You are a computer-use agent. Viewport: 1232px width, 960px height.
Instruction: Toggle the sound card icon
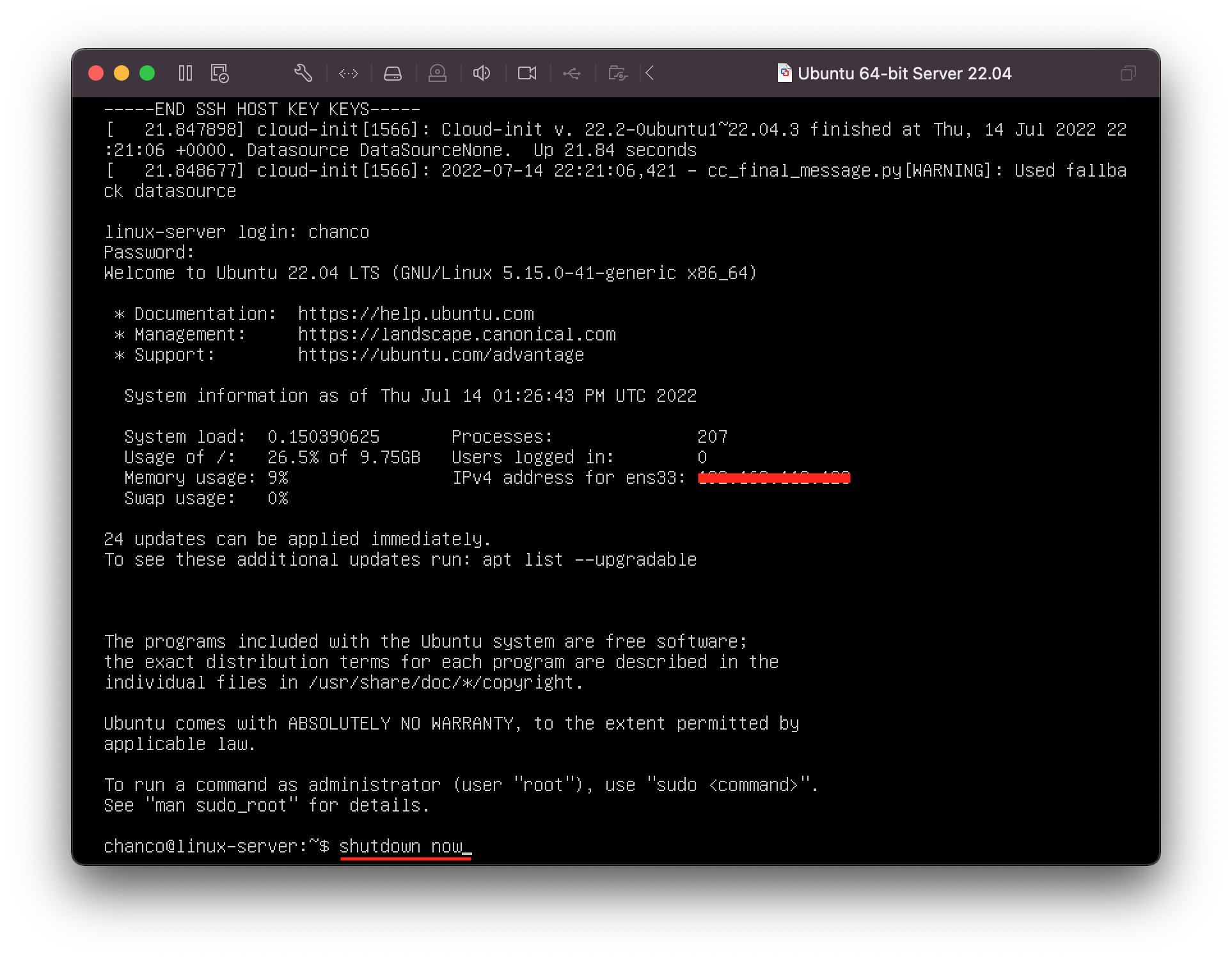click(482, 74)
